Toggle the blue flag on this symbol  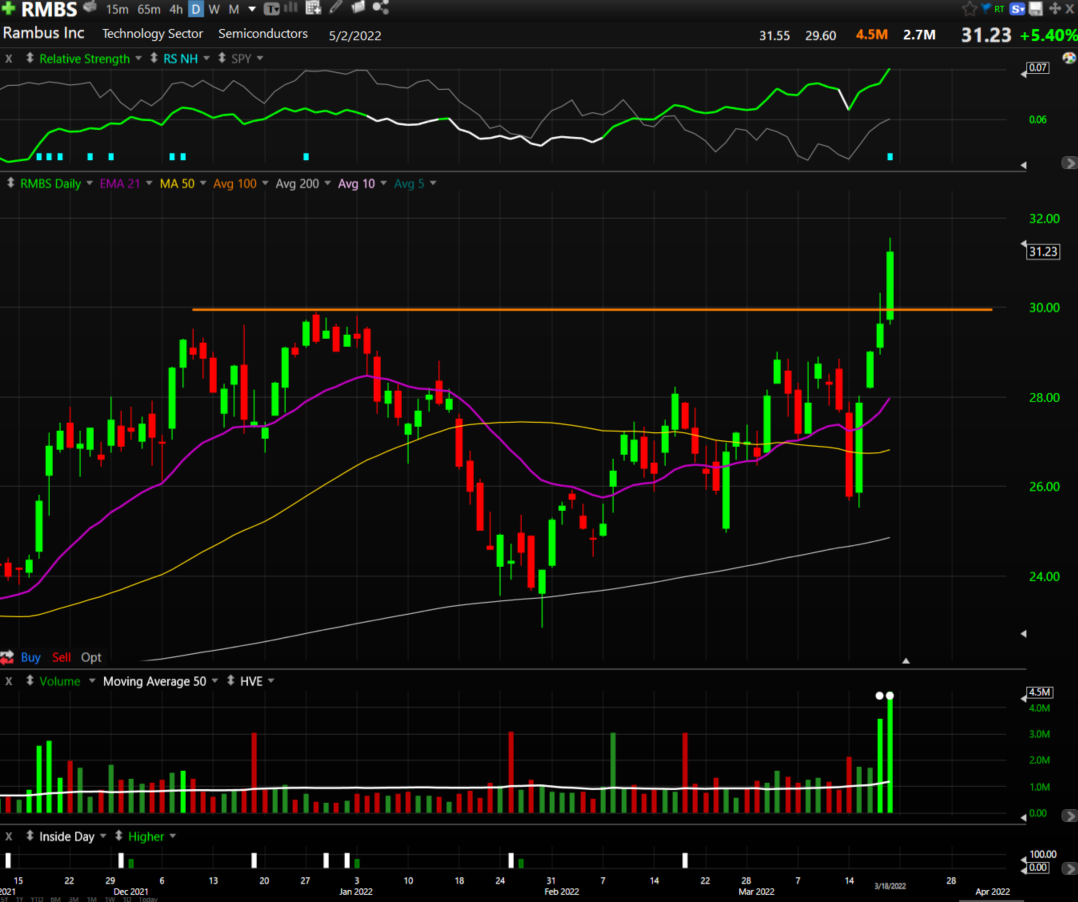(x=986, y=8)
